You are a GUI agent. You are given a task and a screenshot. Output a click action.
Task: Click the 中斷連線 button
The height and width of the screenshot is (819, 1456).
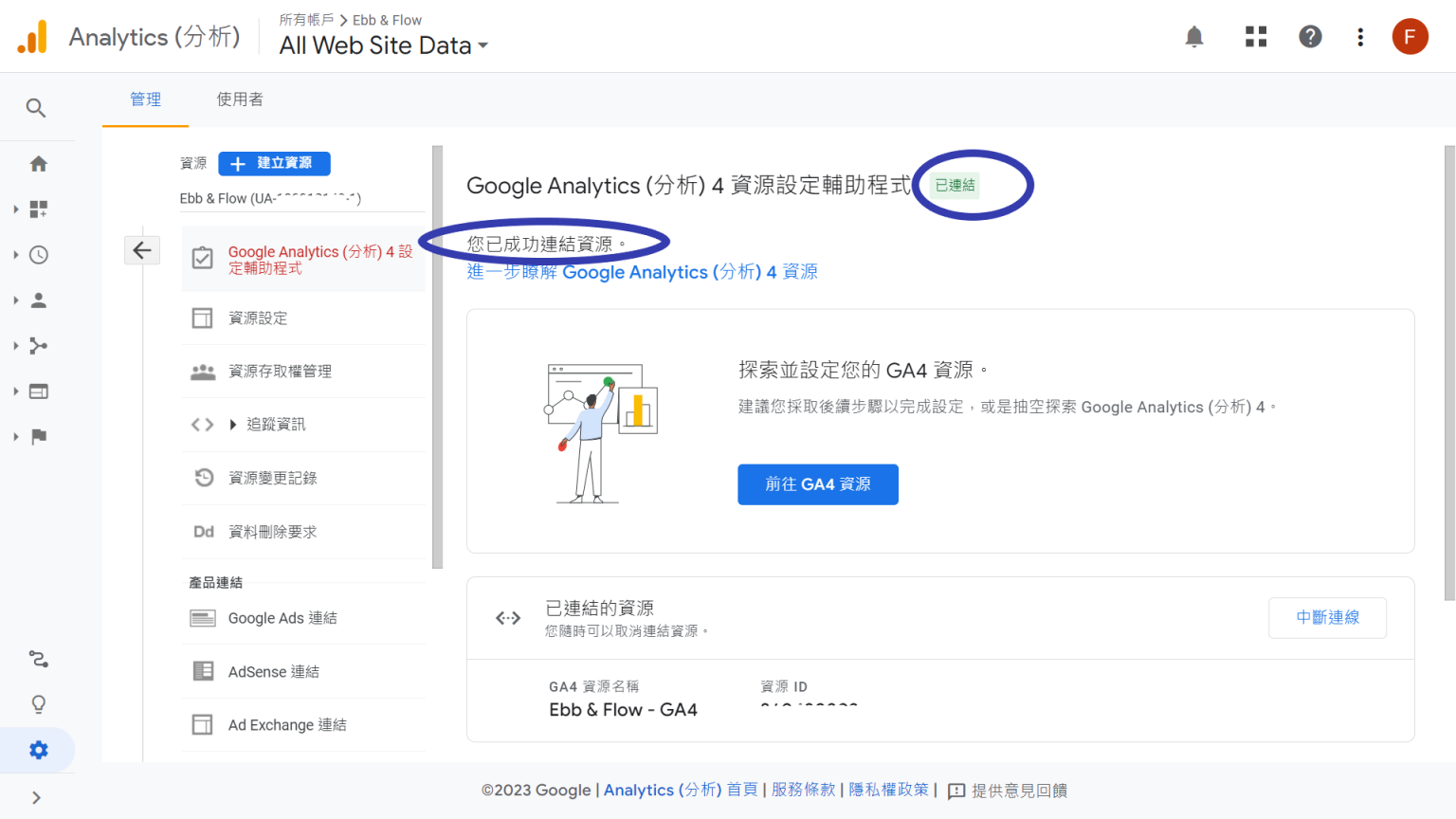click(1327, 617)
